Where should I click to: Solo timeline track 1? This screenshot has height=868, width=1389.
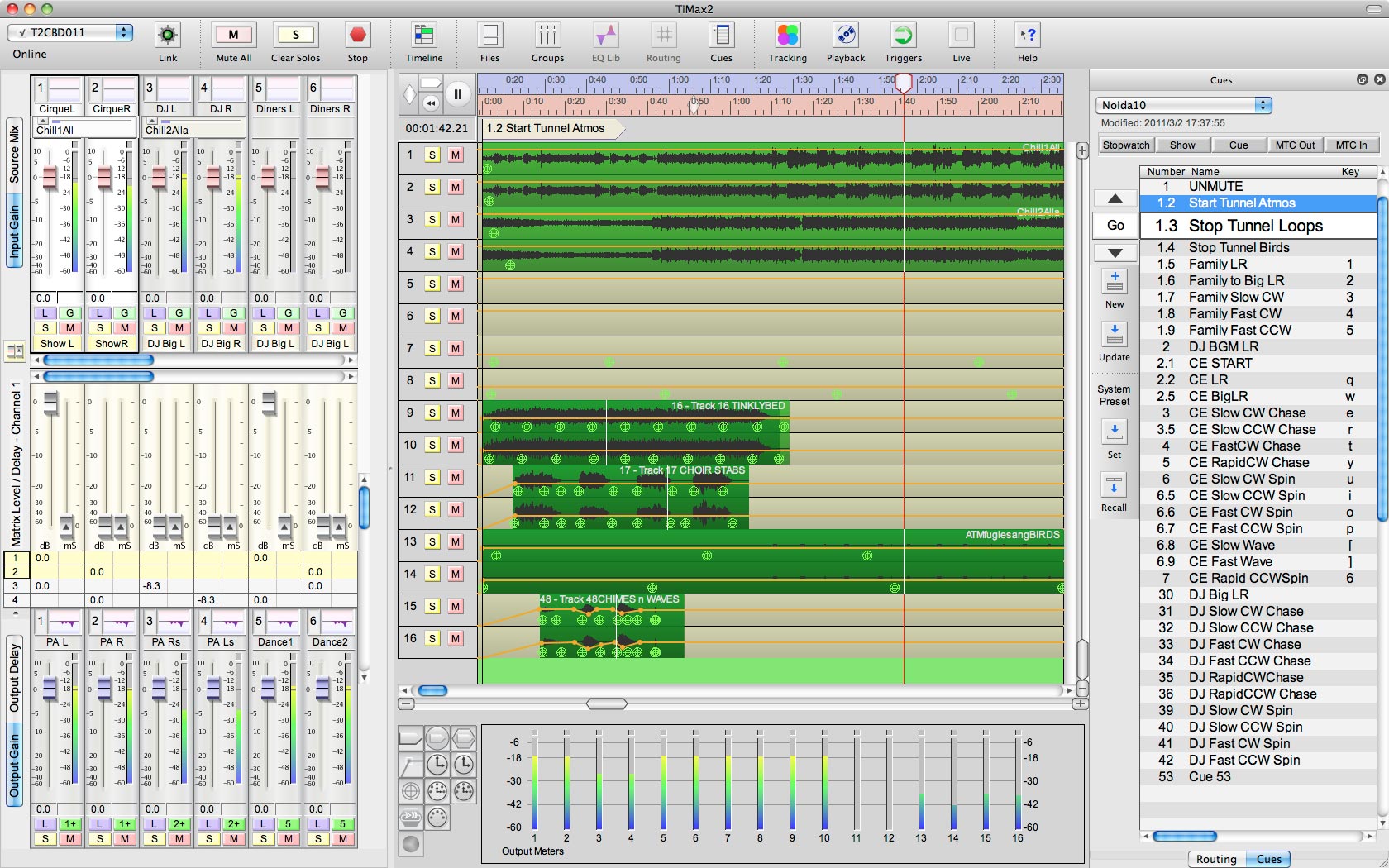[431, 155]
